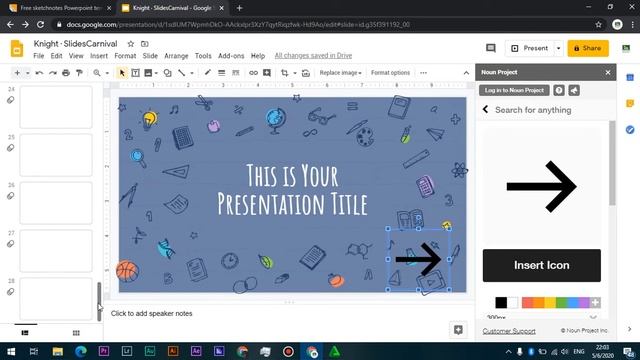Expand icon size dropdown in Noun Project
The width and height of the screenshot is (640, 360).
[593, 317]
